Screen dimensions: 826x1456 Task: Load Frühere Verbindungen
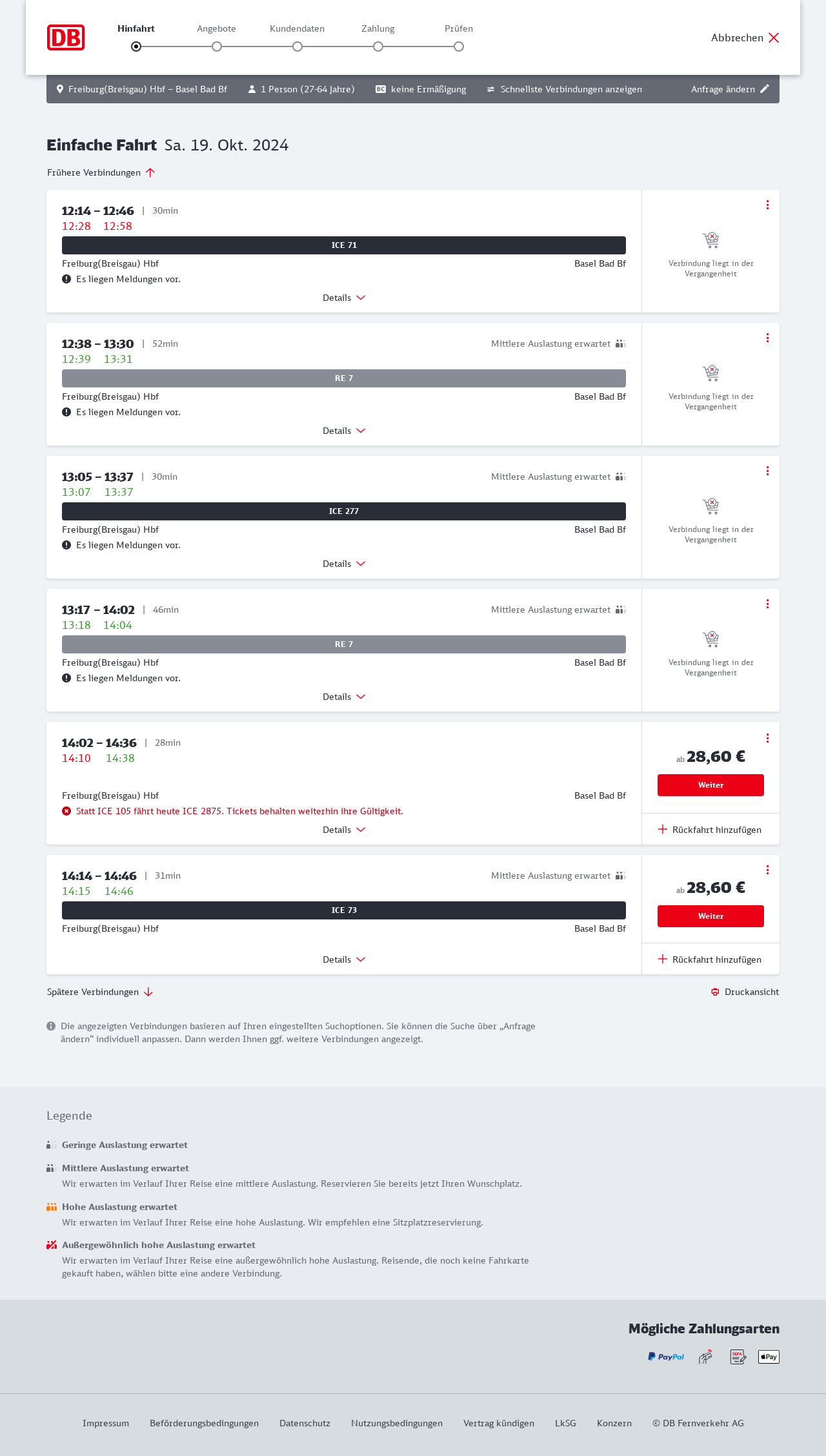(101, 172)
